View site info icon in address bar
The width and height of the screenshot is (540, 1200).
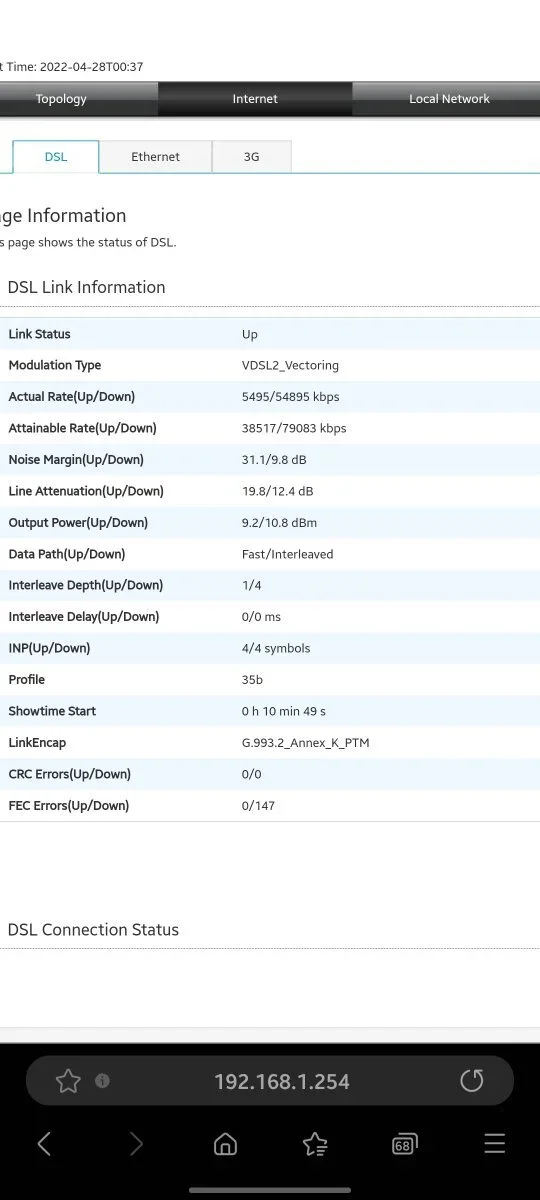click(x=102, y=1081)
